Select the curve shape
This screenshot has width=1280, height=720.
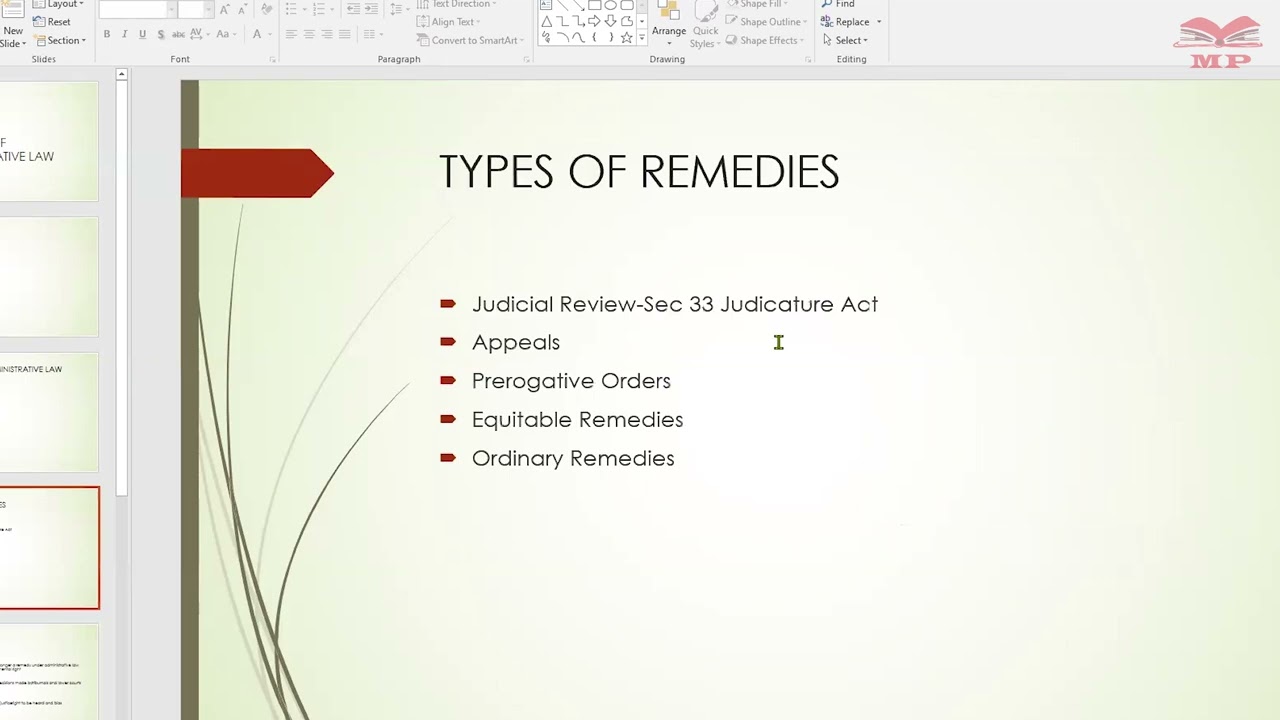point(579,38)
